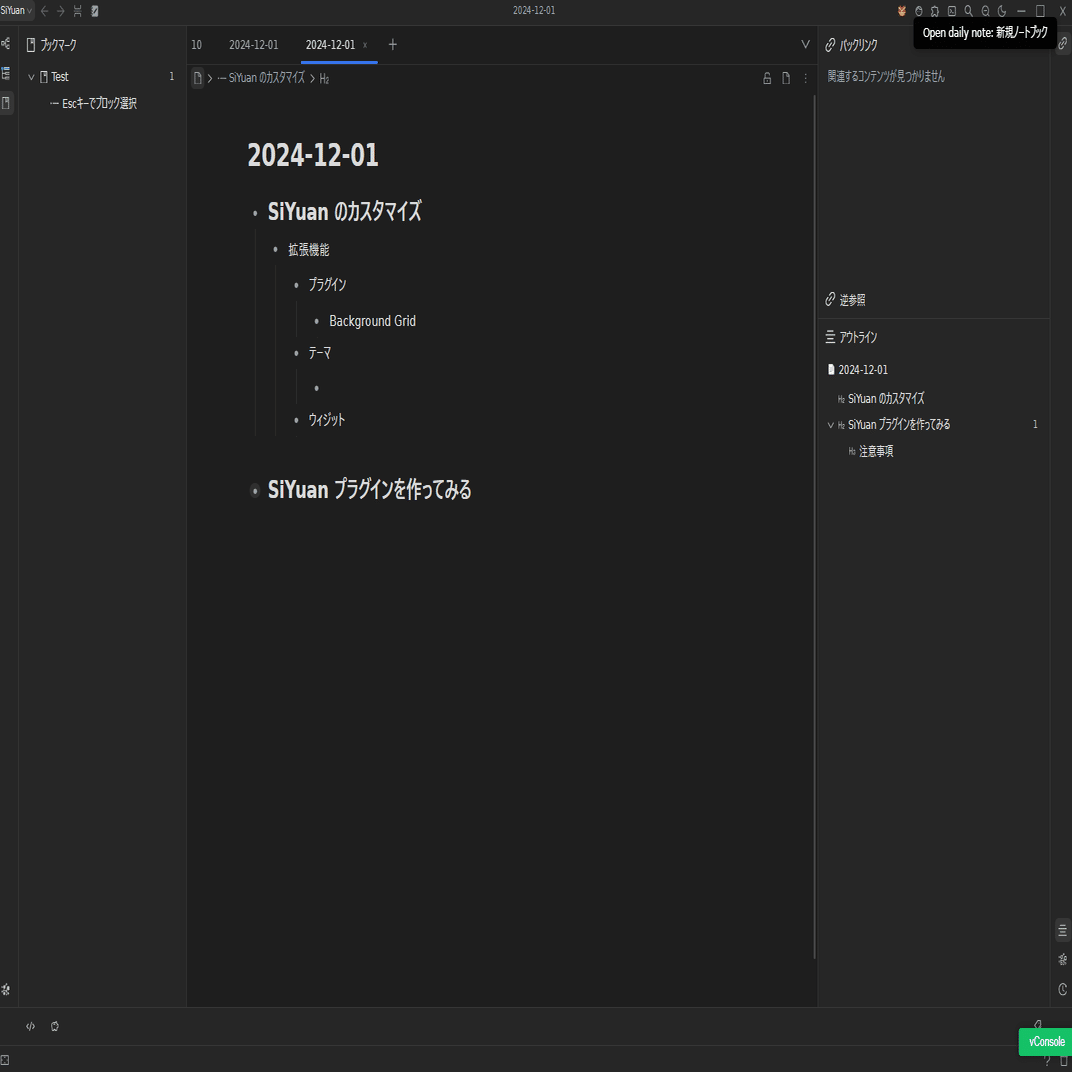1072x1072 pixels.
Task: Click the code brackets icon in bottom bar
Action: pos(30,1026)
